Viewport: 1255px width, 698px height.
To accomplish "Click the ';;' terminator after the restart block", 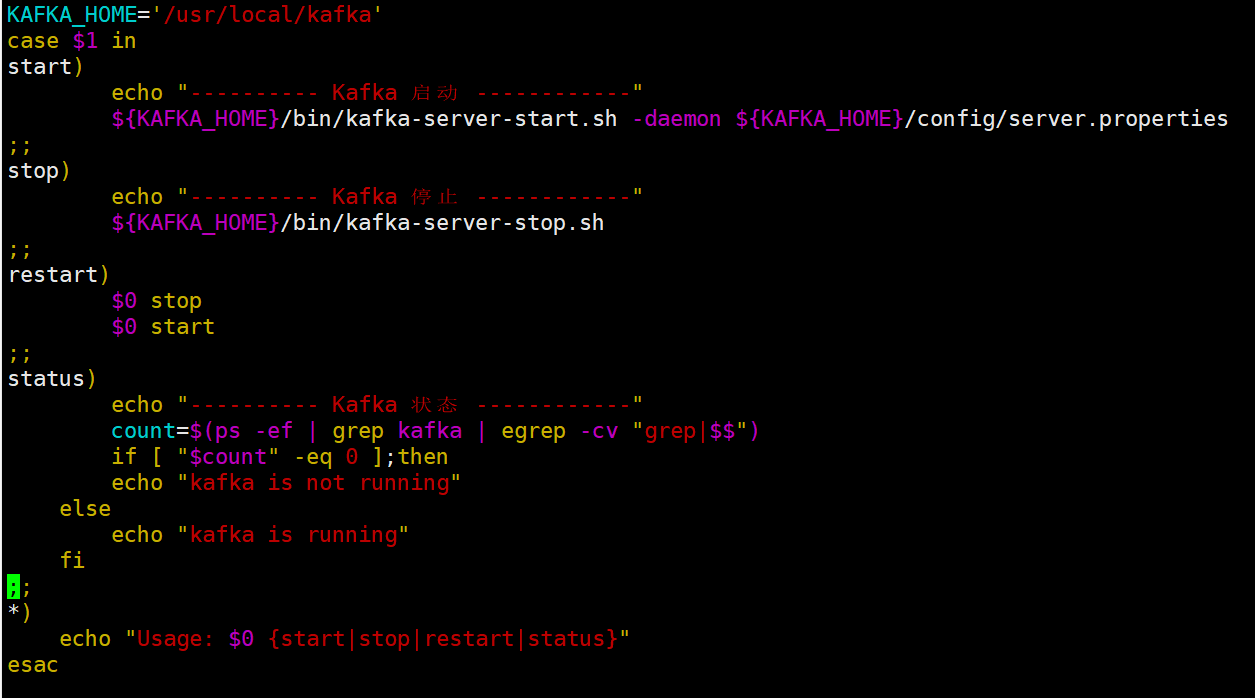I will tap(20, 354).
